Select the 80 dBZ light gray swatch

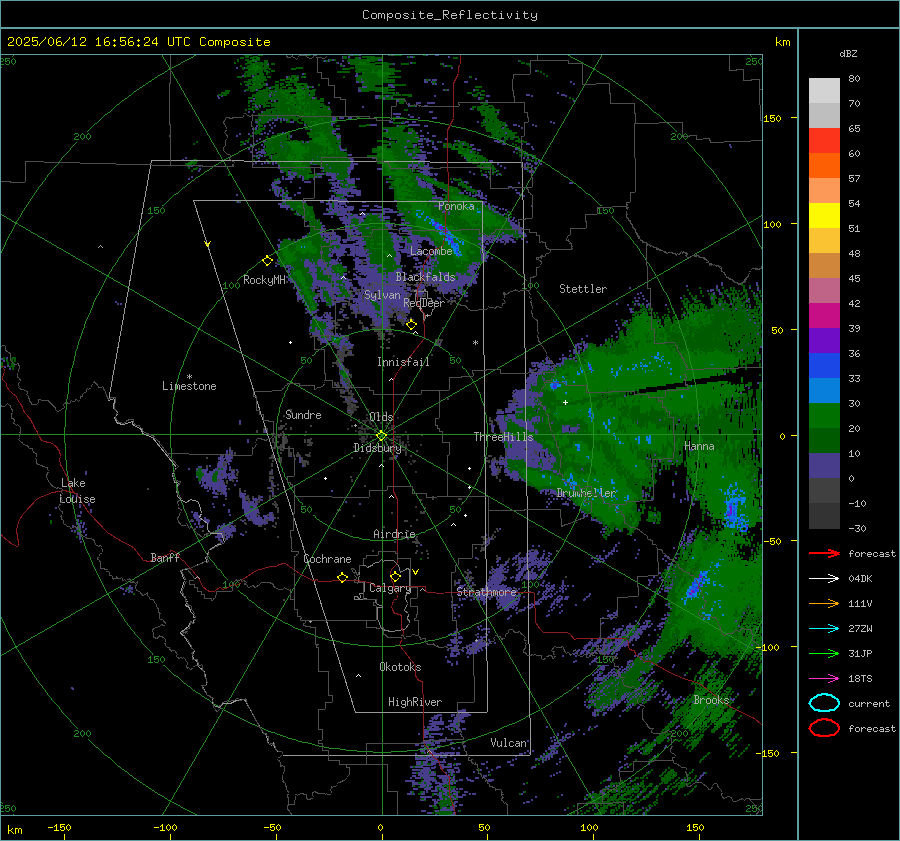click(824, 90)
